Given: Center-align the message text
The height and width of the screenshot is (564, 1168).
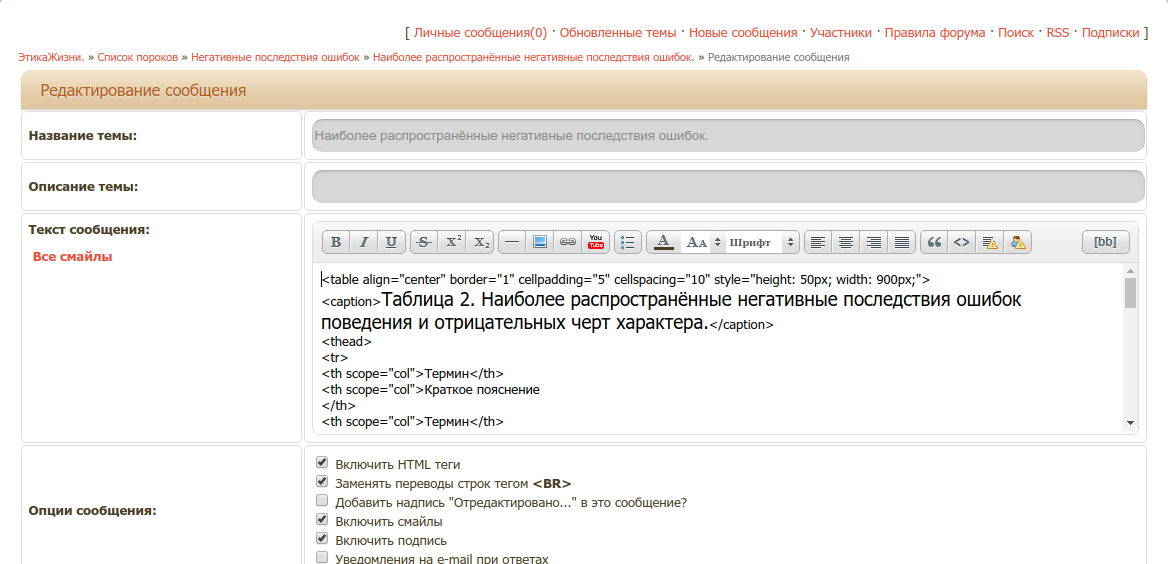Looking at the screenshot, I should (x=846, y=242).
